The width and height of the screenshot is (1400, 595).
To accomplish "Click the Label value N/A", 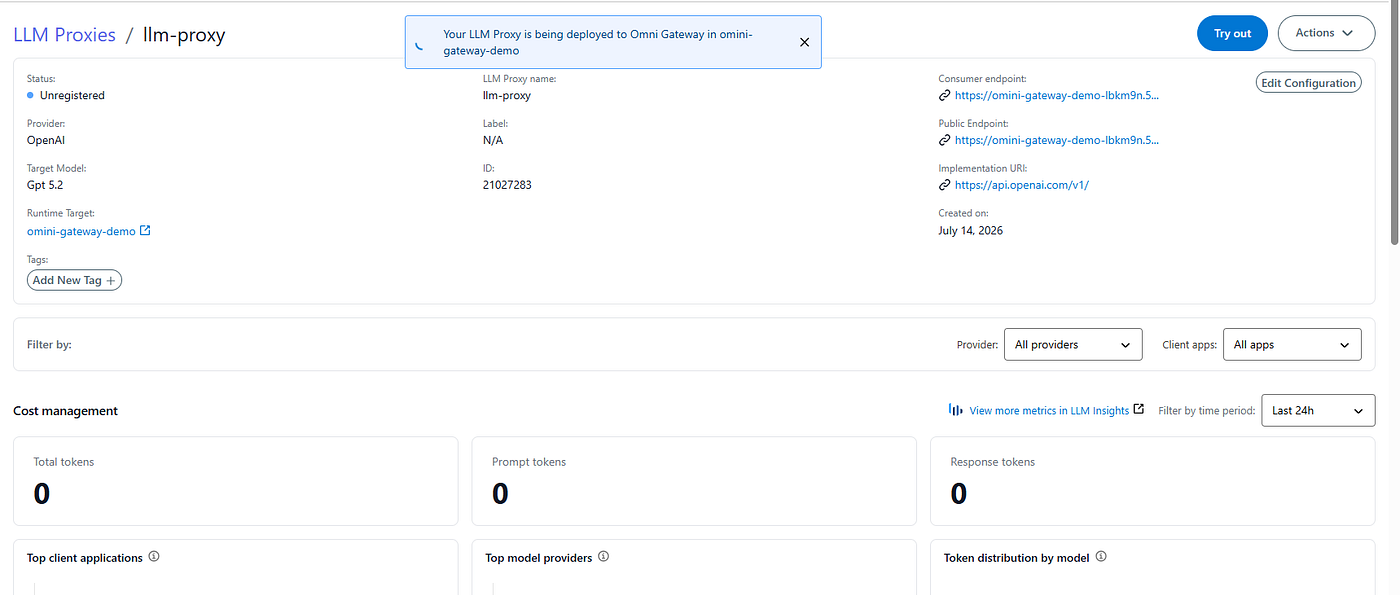I will (493, 141).
